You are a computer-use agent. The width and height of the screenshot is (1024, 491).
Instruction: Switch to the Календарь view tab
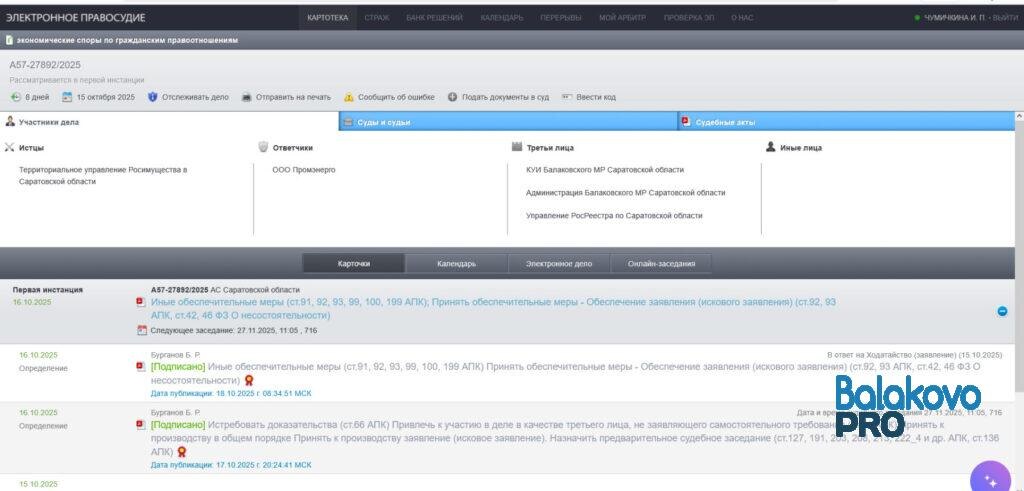(456, 264)
